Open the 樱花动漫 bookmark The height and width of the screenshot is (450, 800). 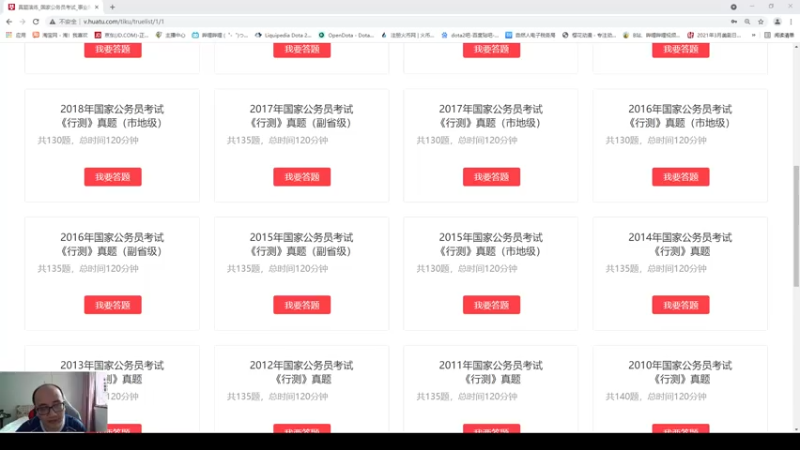pyautogui.click(x=589, y=35)
